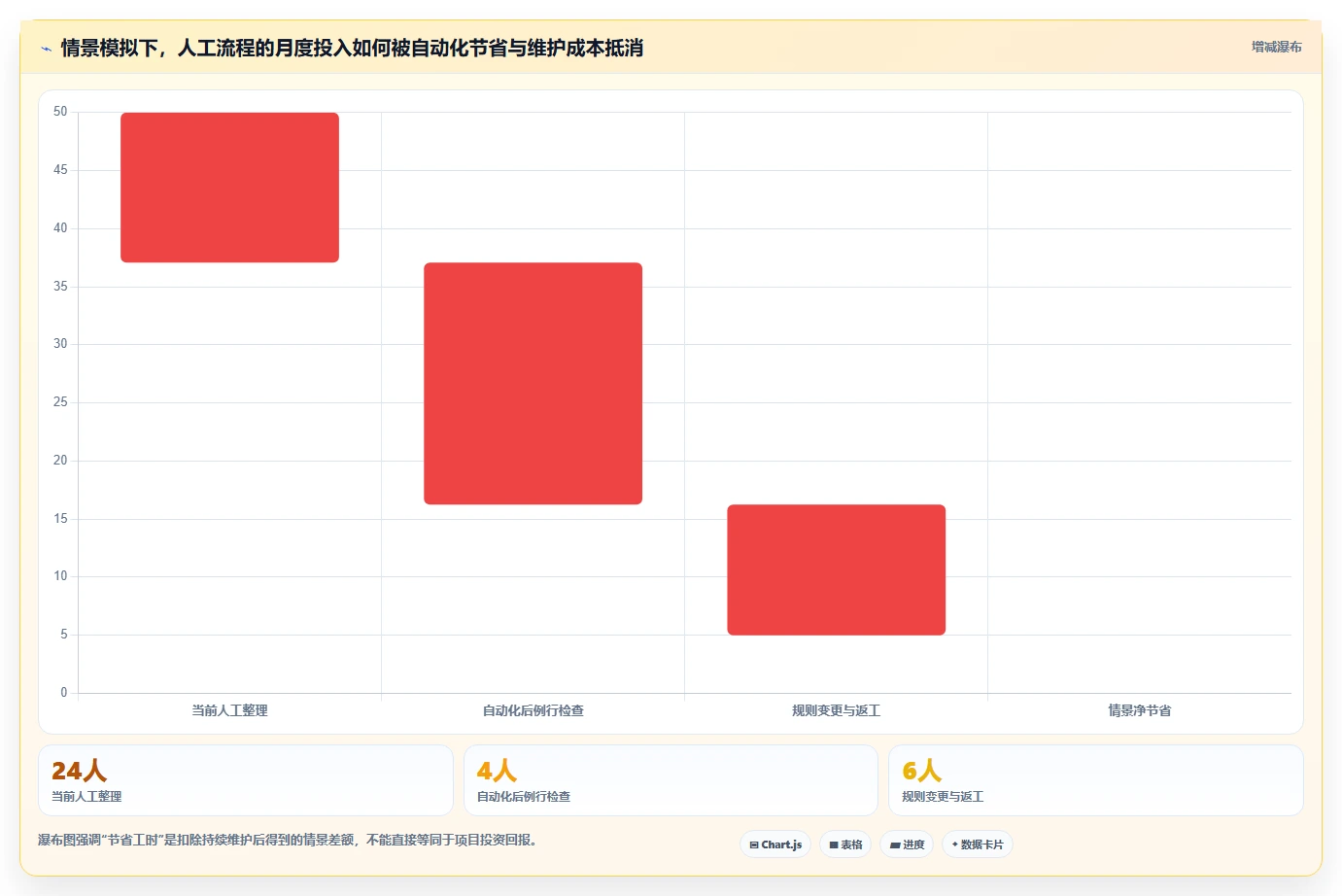Open the 6人 规则变更与返工 stat card
The width and height of the screenshot is (1342, 896).
click(x=1095, y=780)
